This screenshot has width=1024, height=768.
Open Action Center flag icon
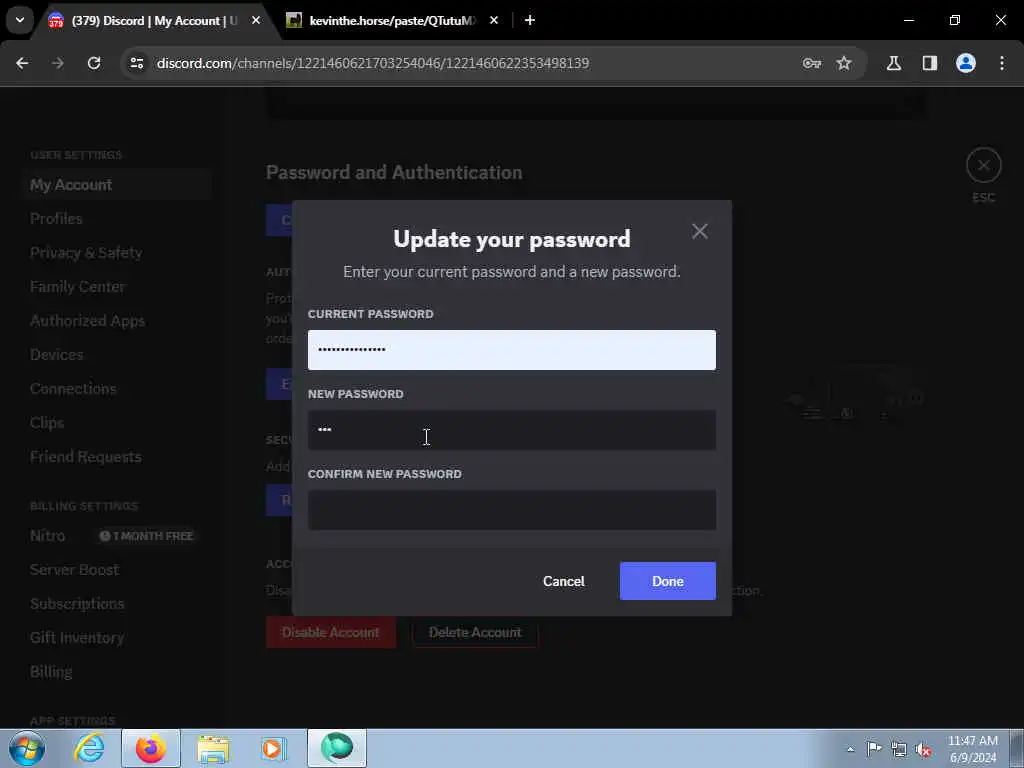(874, 749)
